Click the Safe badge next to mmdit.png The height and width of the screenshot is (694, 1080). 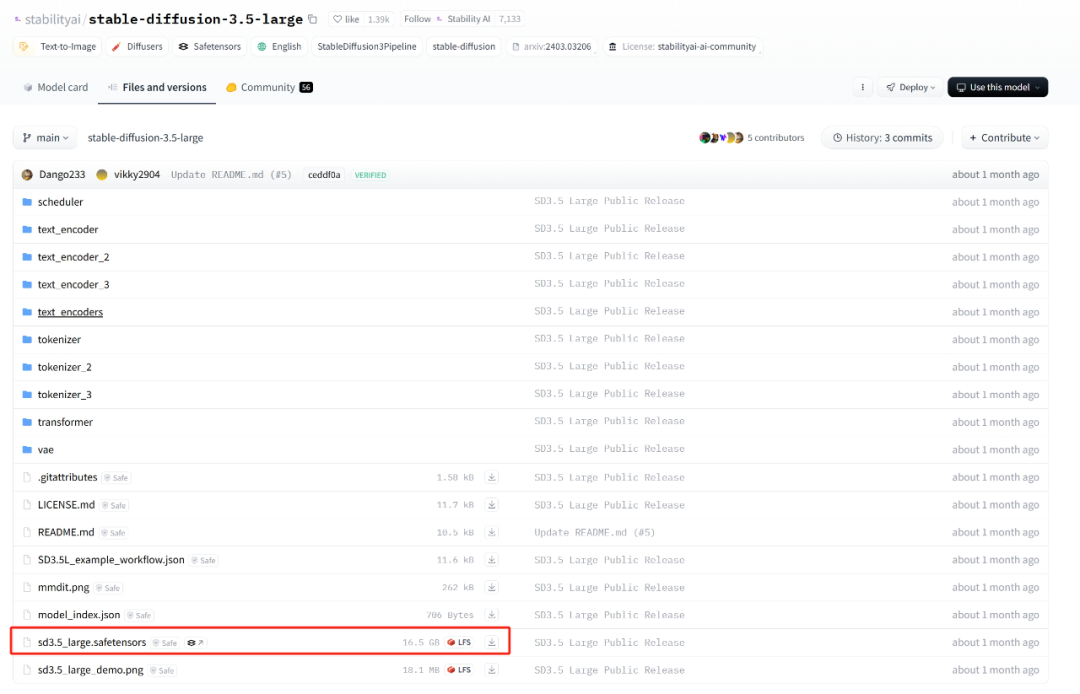[109, 589]
